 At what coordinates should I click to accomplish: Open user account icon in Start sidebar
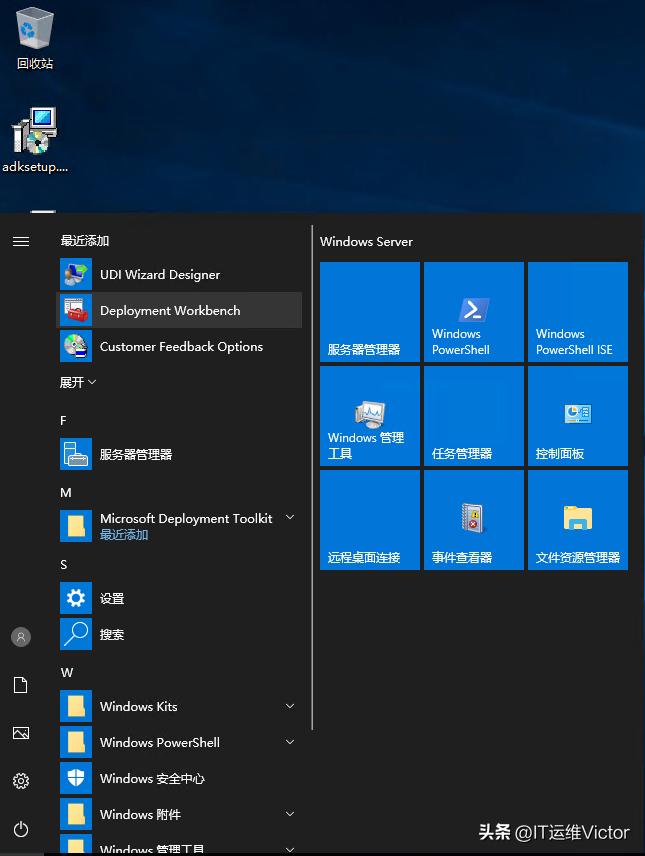[x=21, y=637]
